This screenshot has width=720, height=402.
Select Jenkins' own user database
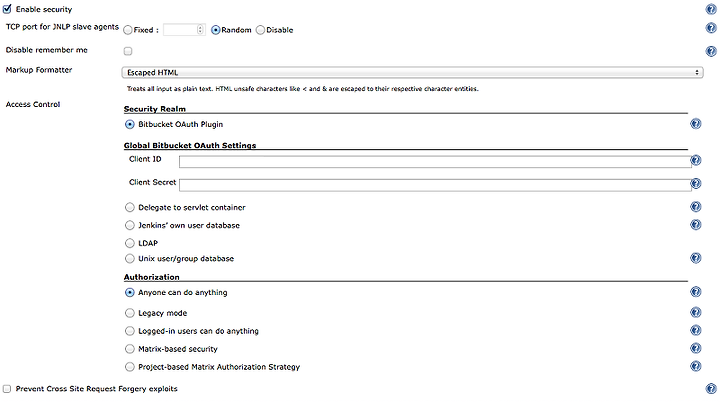(129, 226)
